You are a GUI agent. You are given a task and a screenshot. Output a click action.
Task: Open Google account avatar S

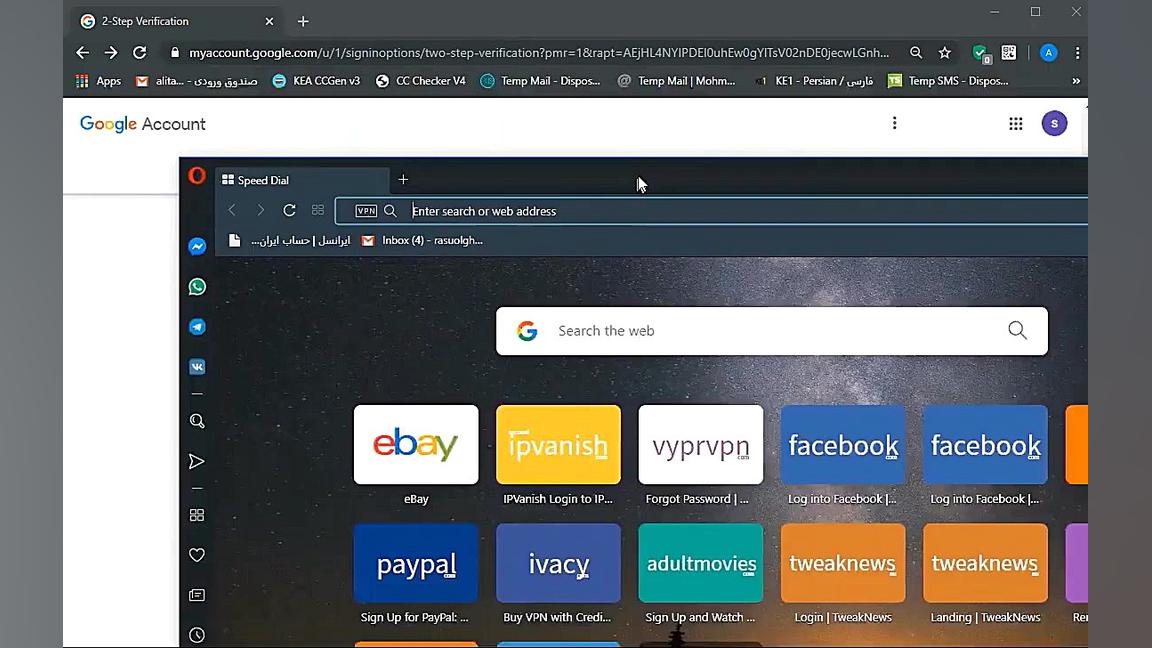[1054, 123]
